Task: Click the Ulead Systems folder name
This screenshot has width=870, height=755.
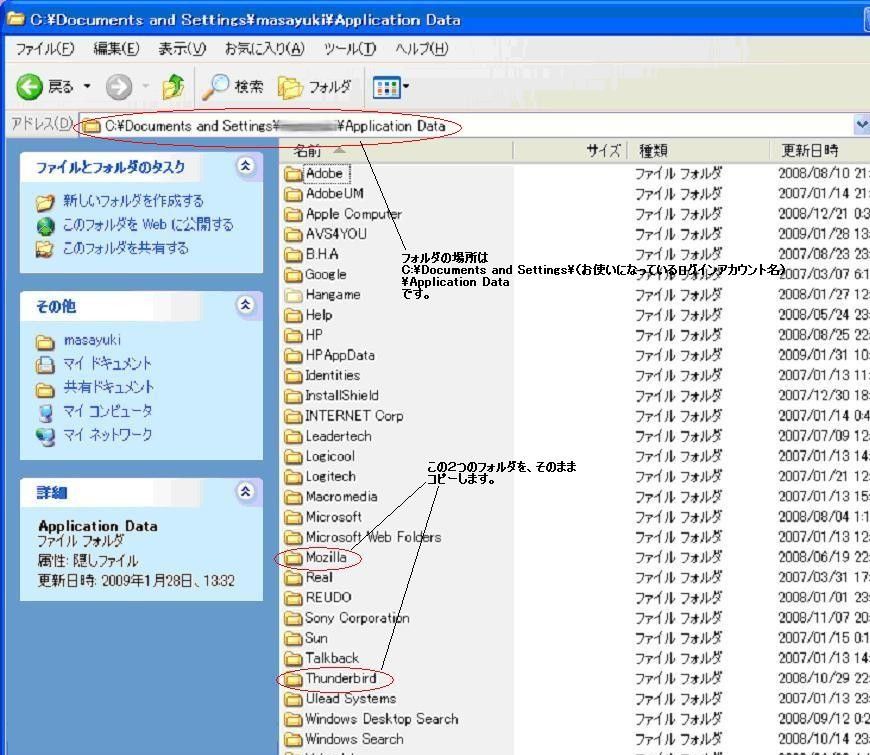Action: click(351, 698)
